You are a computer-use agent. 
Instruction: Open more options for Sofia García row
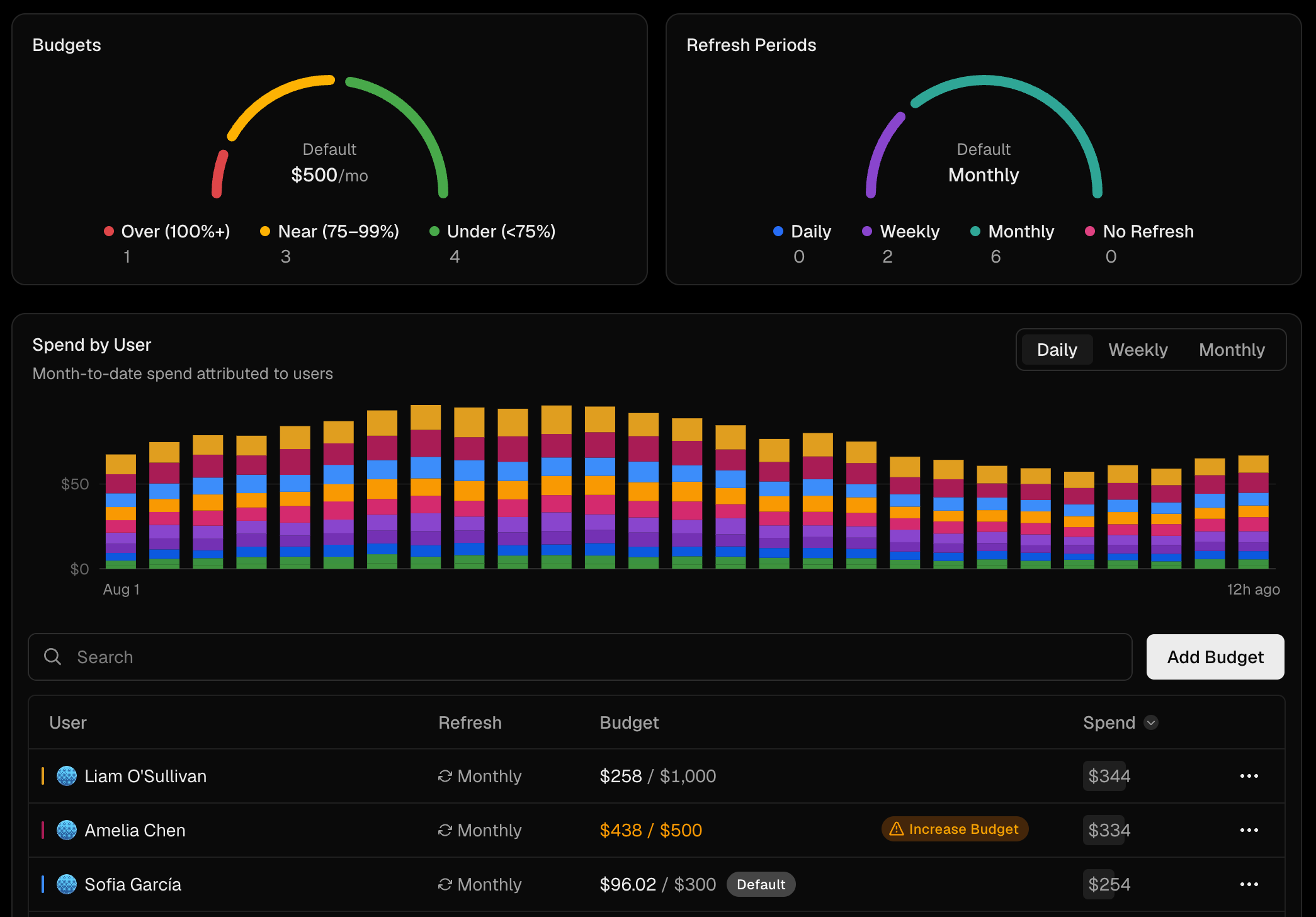[x=1249, y=884]
